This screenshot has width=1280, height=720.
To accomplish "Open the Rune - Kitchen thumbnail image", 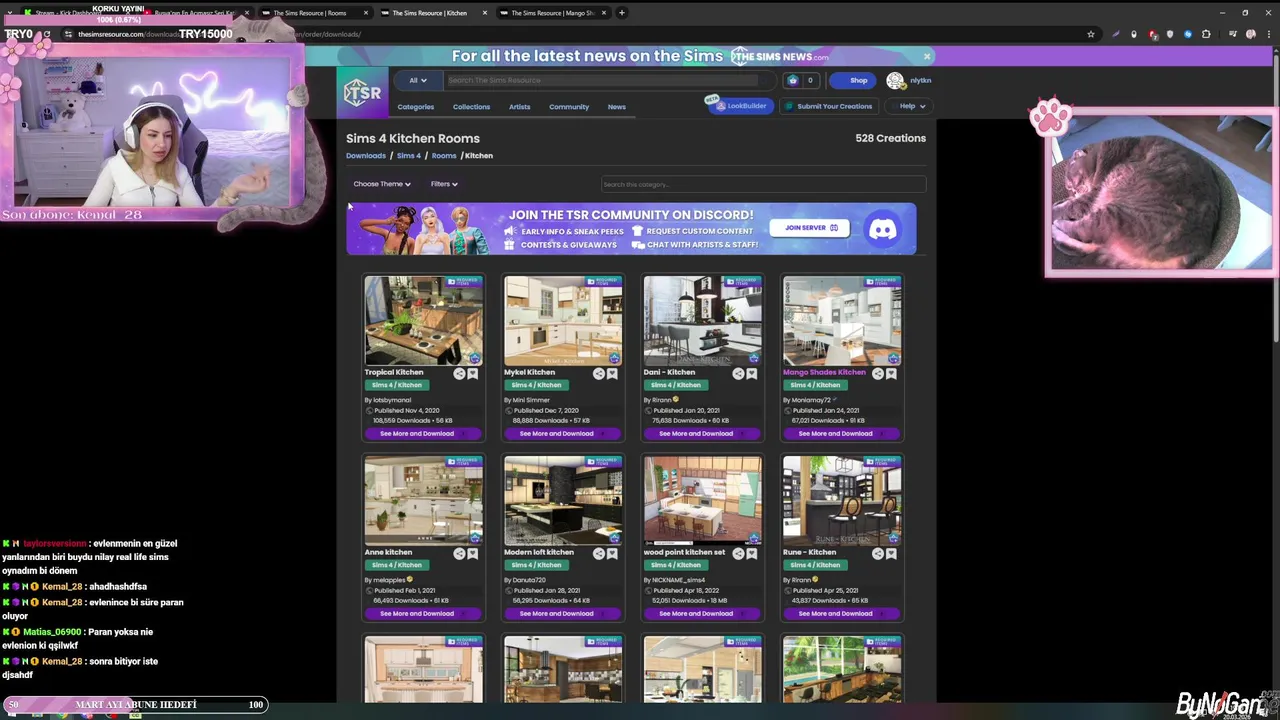I will (x=842, y=501).
